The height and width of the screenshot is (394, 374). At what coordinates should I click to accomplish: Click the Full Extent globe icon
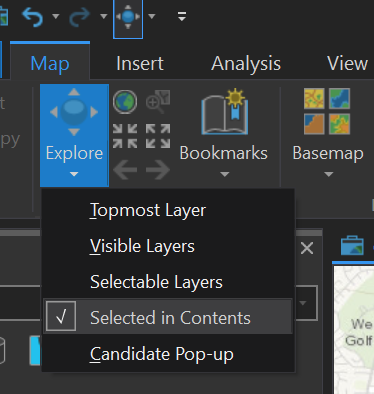[125, 102]
